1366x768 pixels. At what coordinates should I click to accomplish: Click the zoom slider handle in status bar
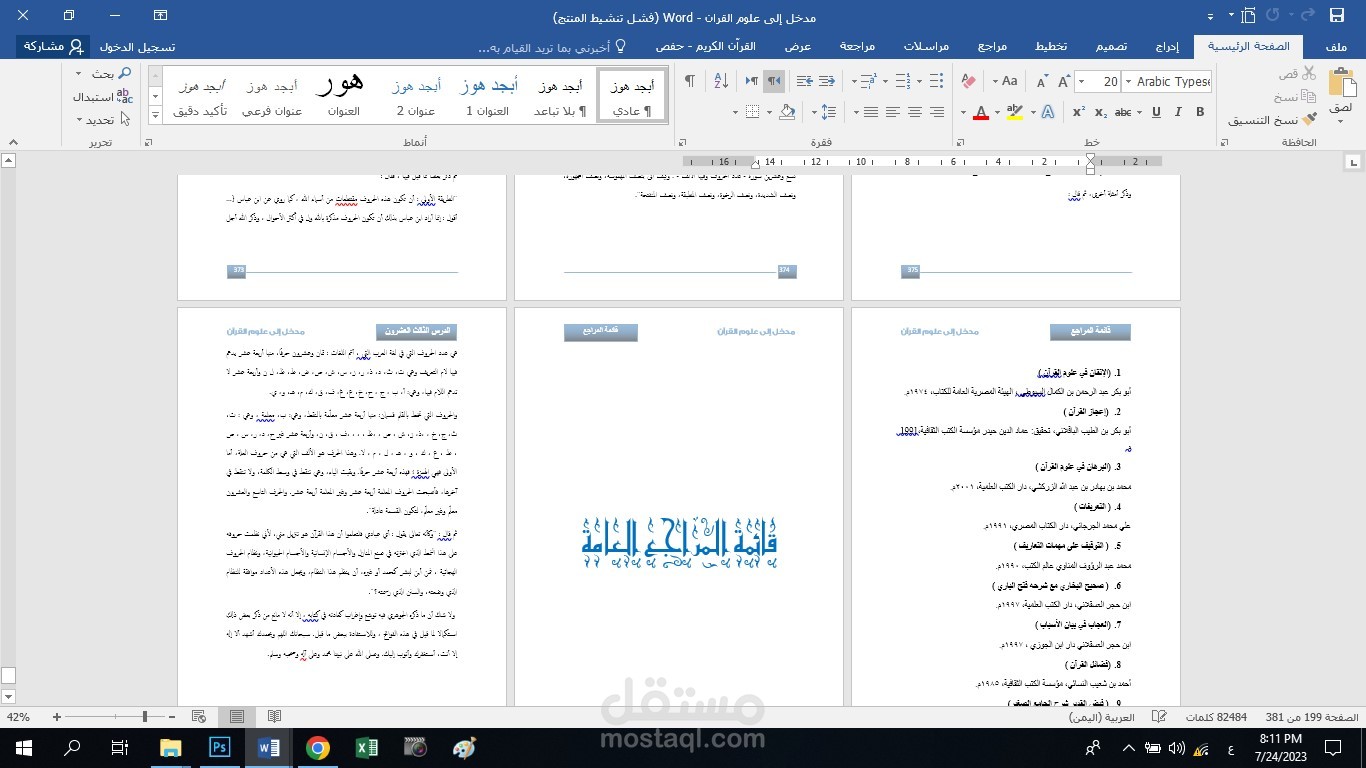(145, 717)
